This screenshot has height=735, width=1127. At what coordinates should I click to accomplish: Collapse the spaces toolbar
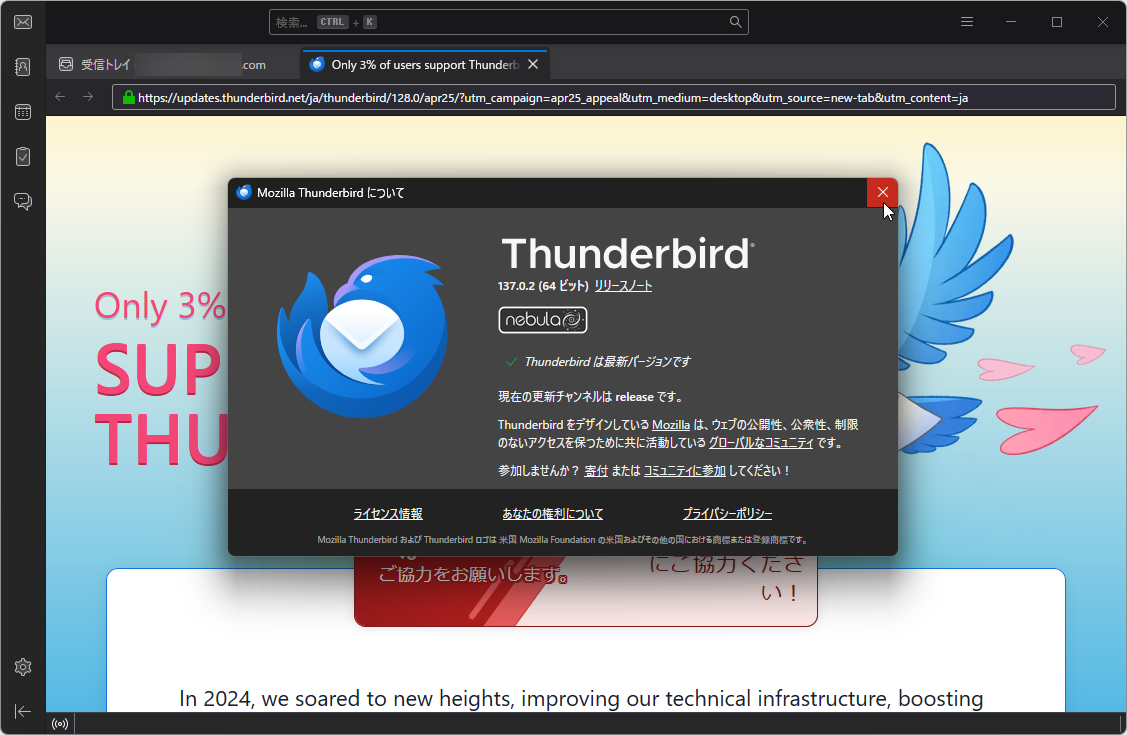point(22,711)
